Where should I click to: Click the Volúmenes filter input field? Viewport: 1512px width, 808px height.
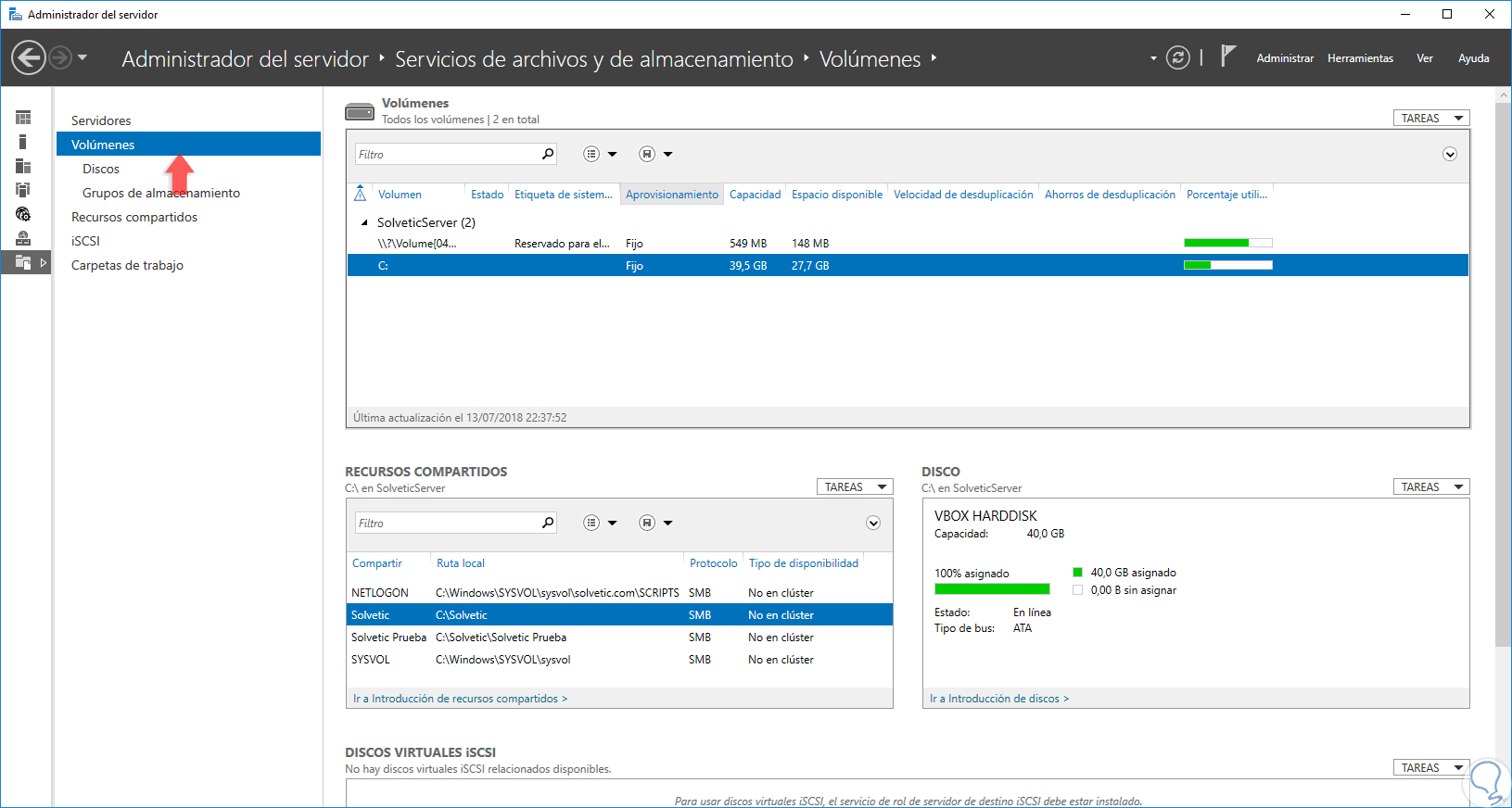coord(447,155)
